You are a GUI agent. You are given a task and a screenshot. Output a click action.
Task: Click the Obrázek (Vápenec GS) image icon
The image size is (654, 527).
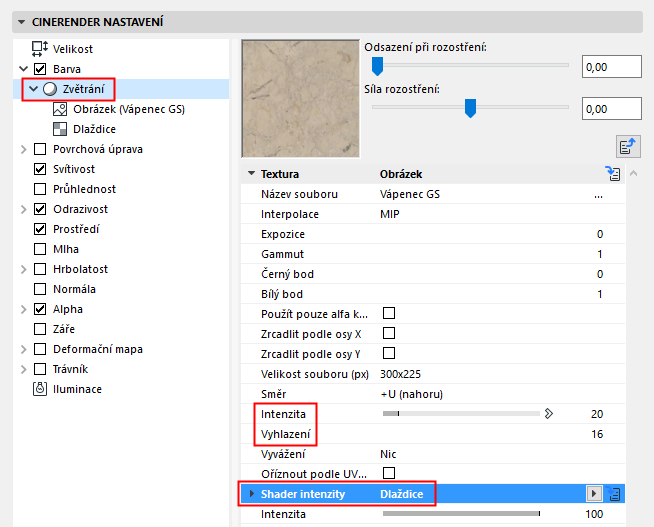click(x=58, y=109)
